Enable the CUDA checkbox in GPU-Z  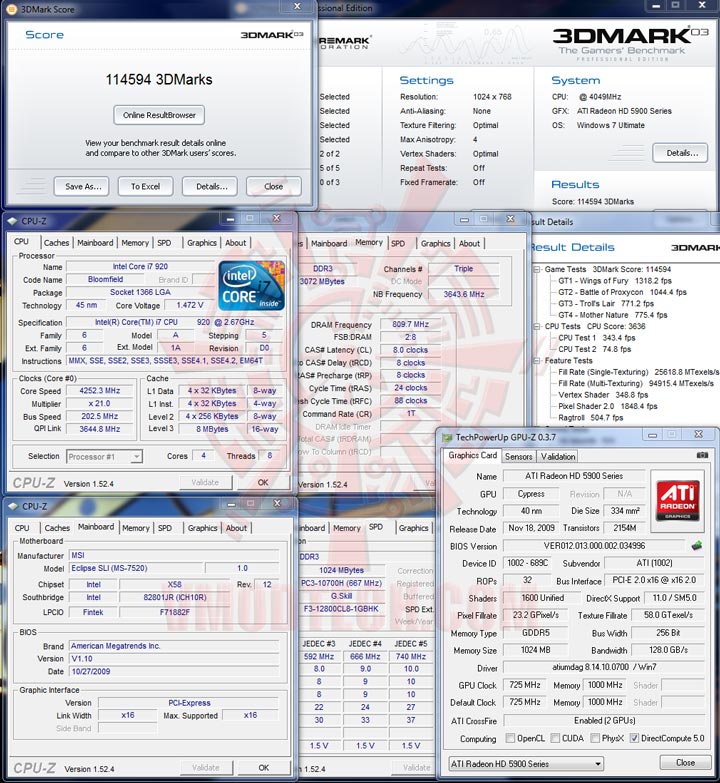pos(555,738)
